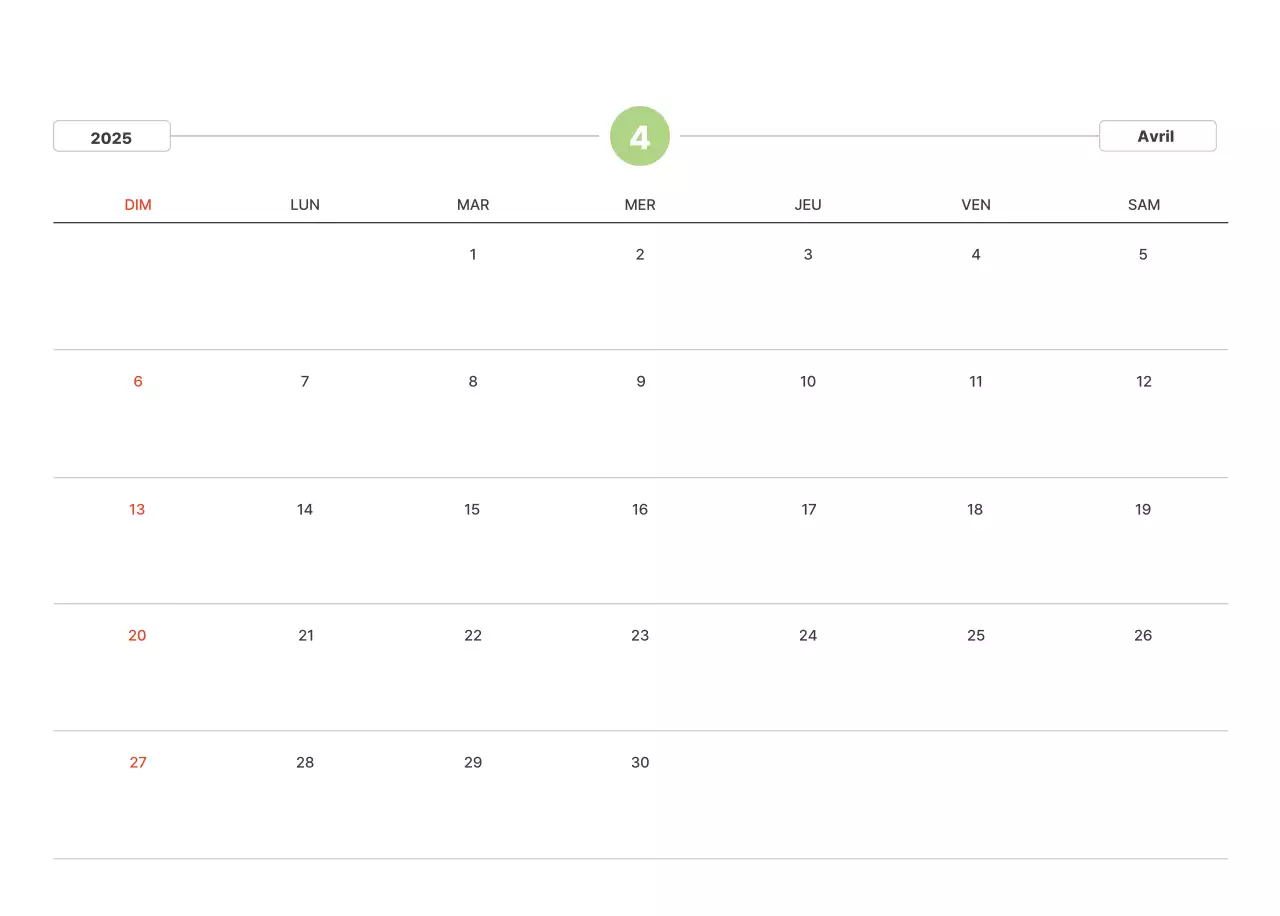Click the green month number 4 circle

point(640,136)
